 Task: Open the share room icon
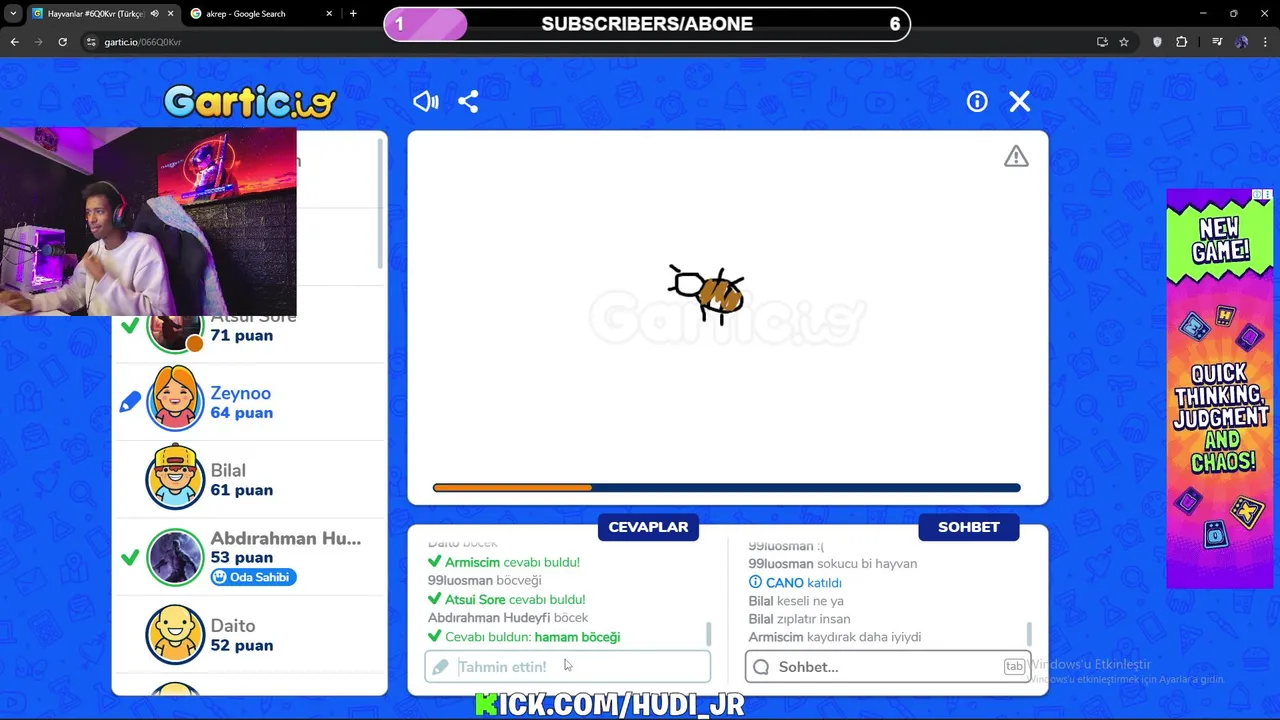tap(468, 102)
